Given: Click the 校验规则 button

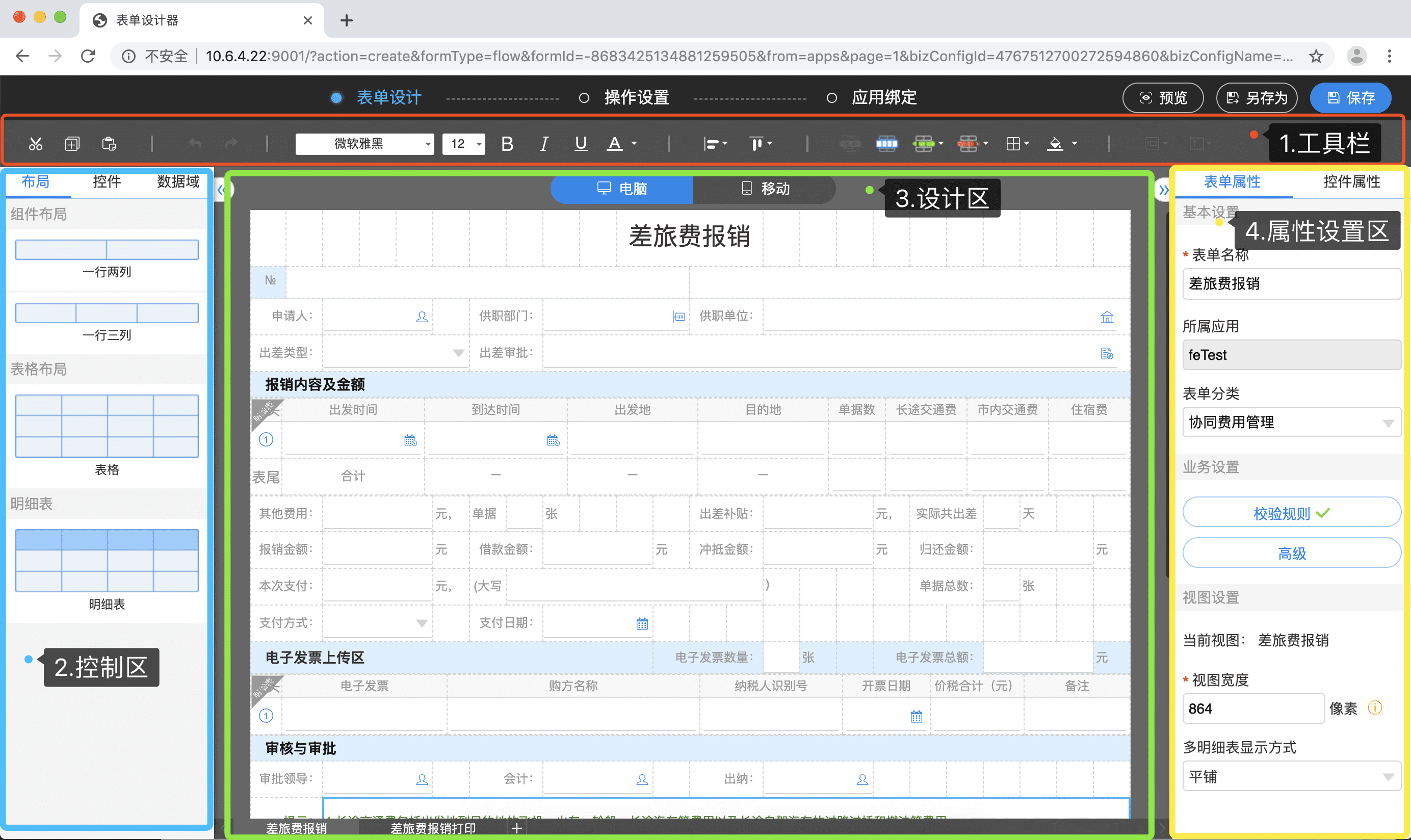Looking at the screenshot, I should point(1291,513).
